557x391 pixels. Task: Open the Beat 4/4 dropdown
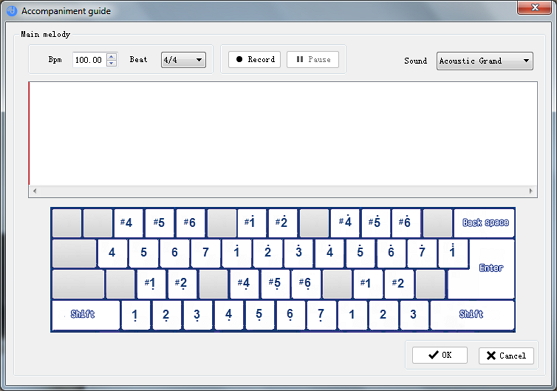pos(183,60)
